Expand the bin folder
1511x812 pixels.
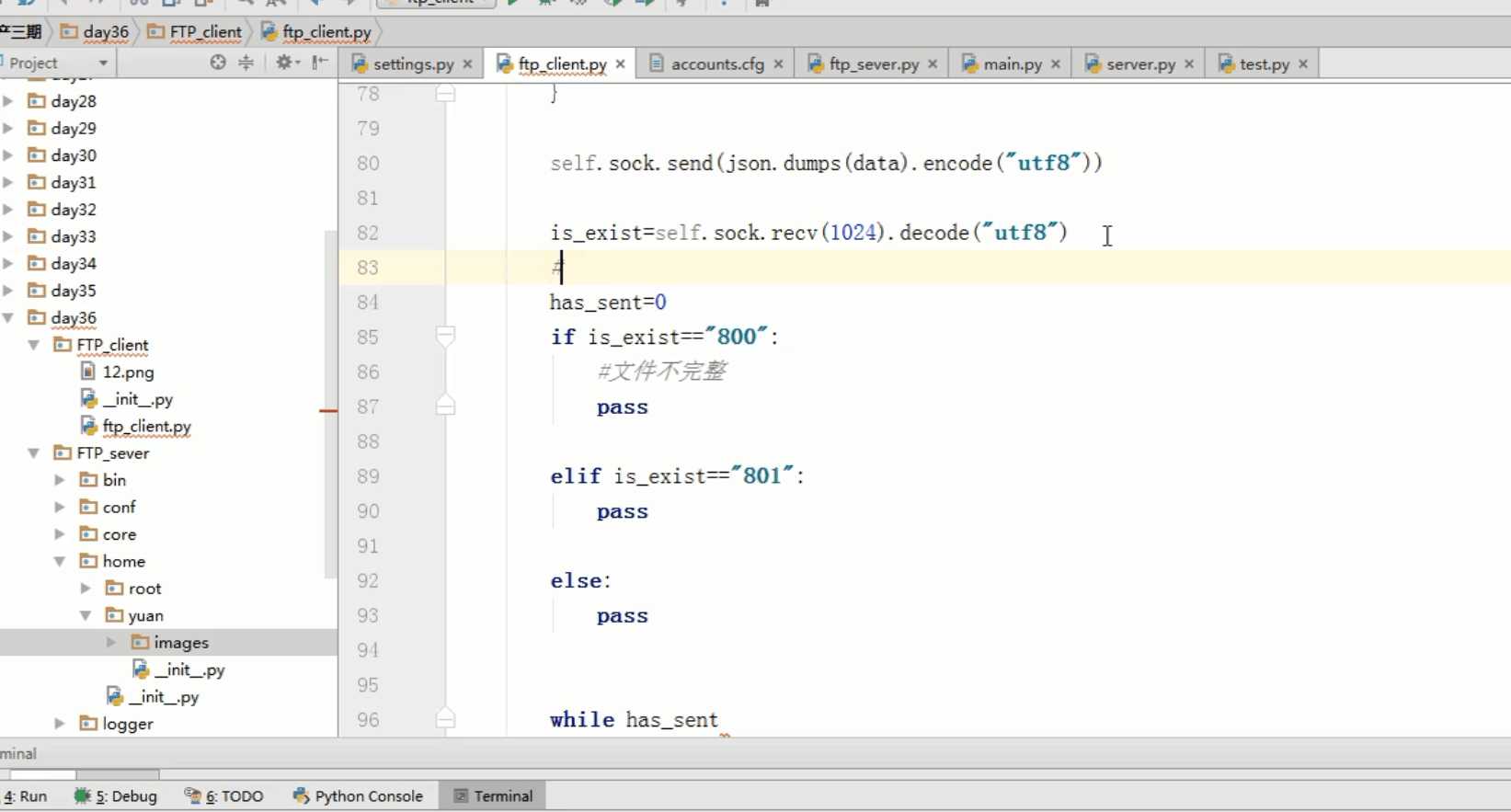[60, 480]
